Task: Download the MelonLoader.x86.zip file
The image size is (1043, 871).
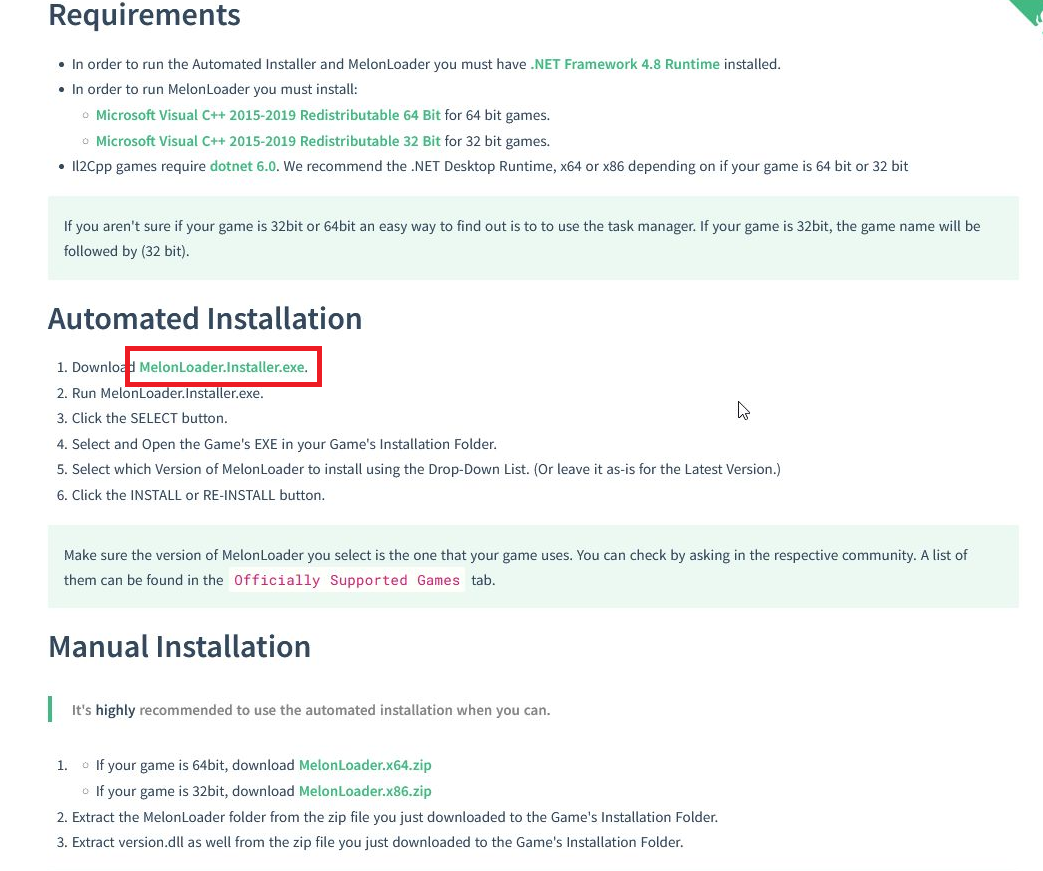Action: (x=365, y=791)
